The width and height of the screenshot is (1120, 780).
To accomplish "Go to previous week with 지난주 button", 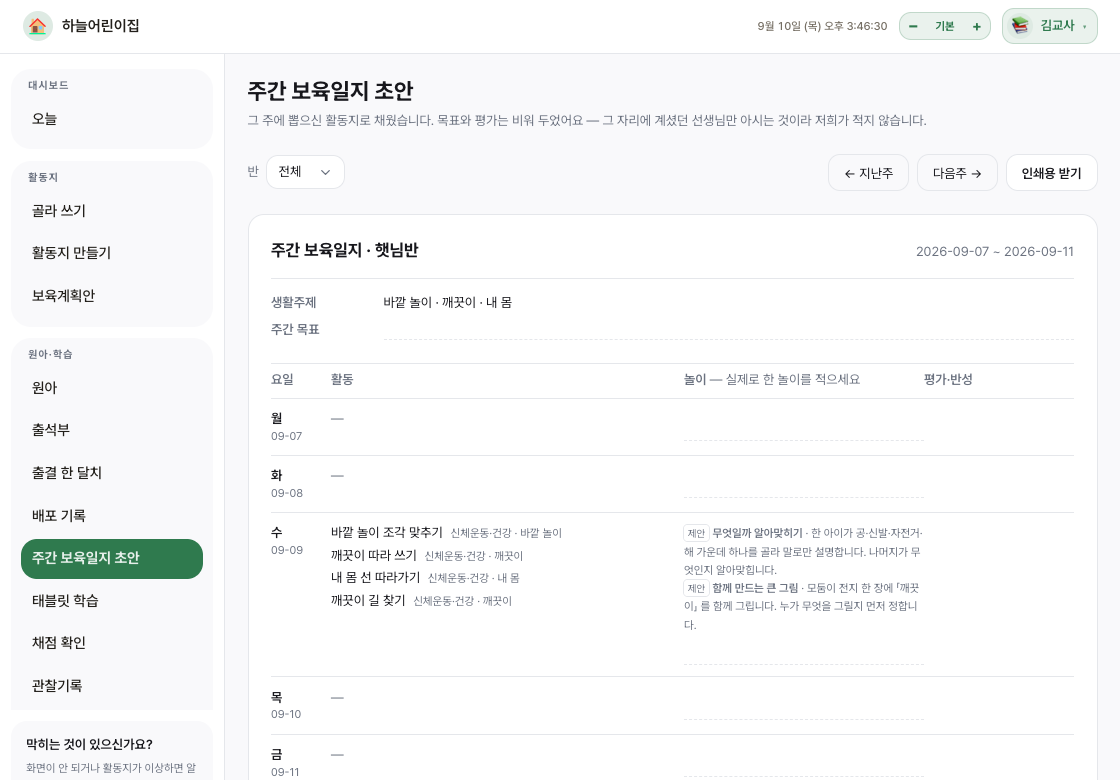I will (x=868, y=173).
